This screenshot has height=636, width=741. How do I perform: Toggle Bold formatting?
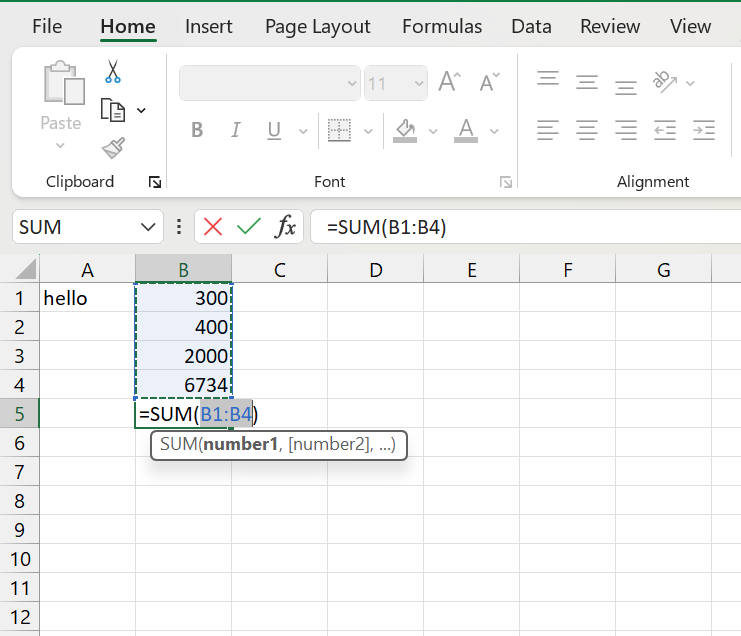197,130
